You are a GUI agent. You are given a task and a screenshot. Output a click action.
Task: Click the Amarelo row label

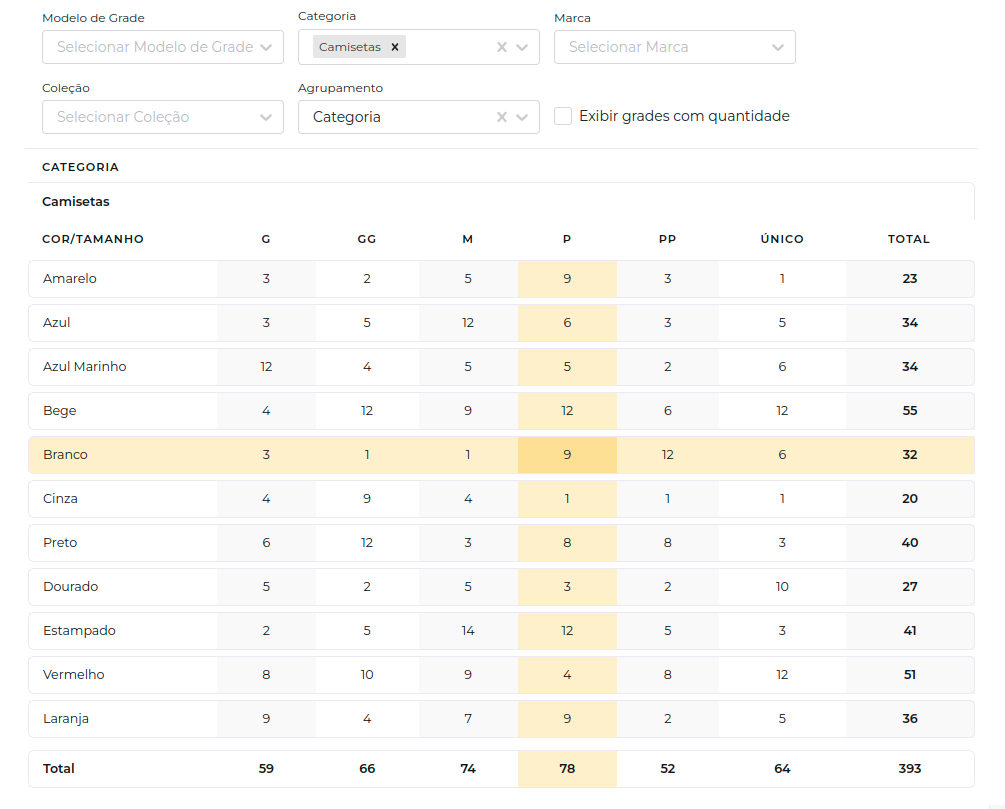70,279
